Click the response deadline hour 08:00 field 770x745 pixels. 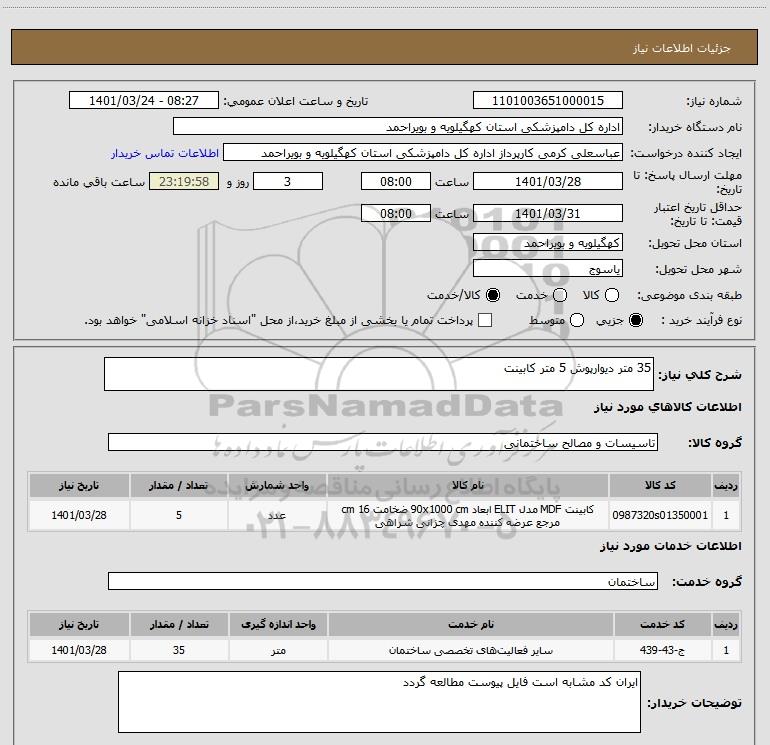[396, 182]
